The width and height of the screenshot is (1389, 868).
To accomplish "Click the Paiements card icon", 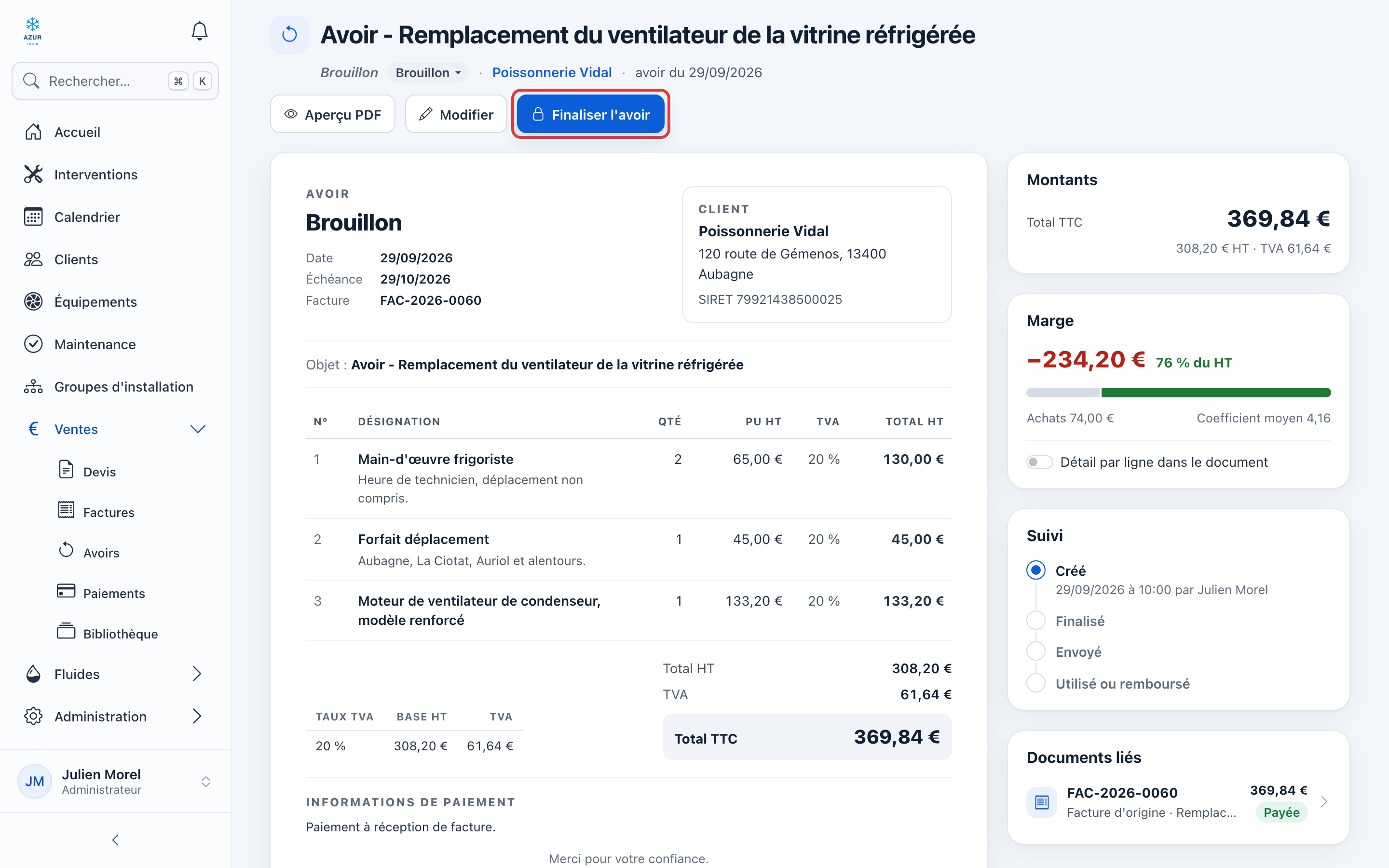I will click(x=66, y=591).
